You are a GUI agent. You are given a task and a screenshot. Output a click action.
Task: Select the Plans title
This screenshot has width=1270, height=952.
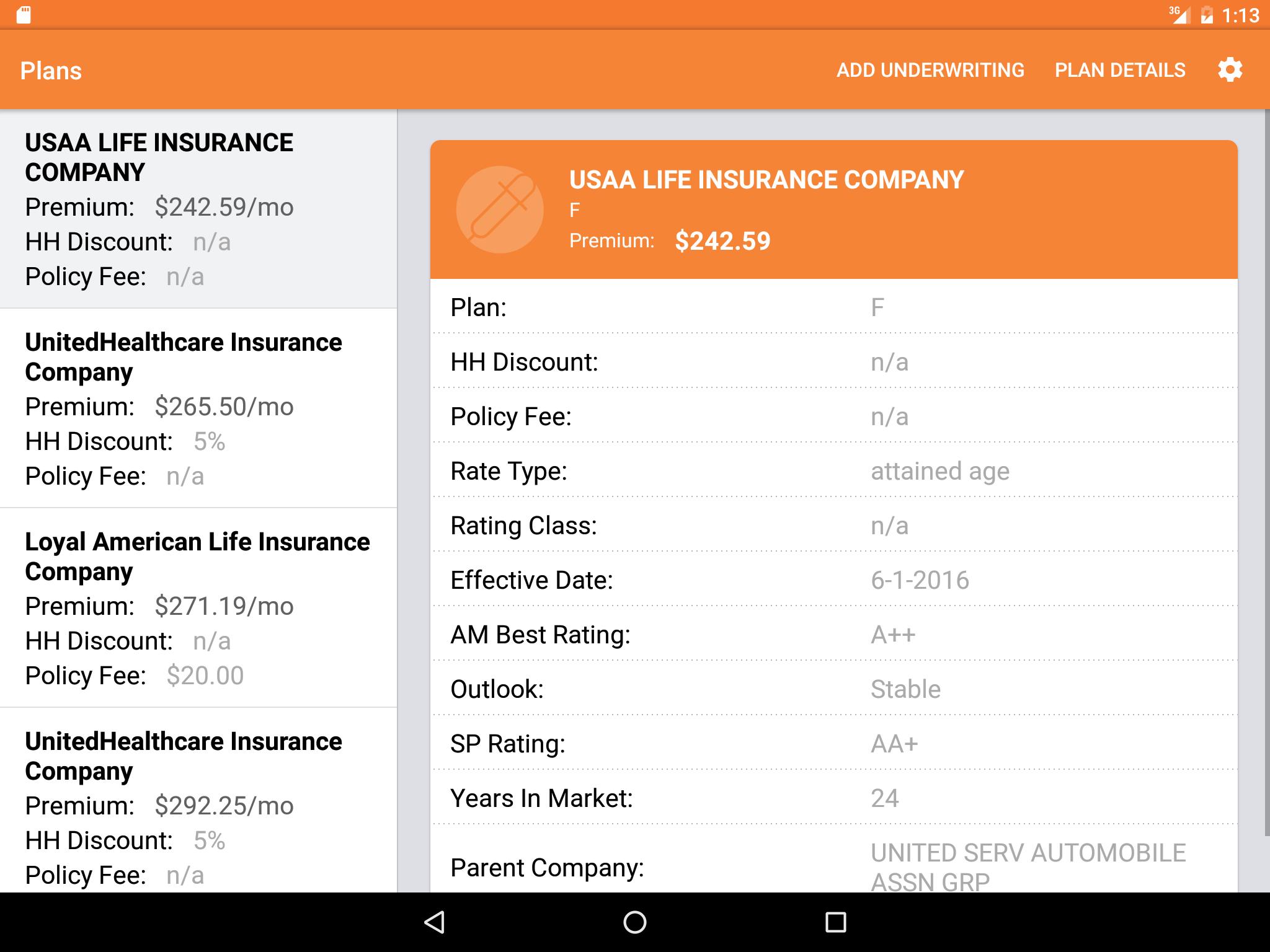point(51,71)
